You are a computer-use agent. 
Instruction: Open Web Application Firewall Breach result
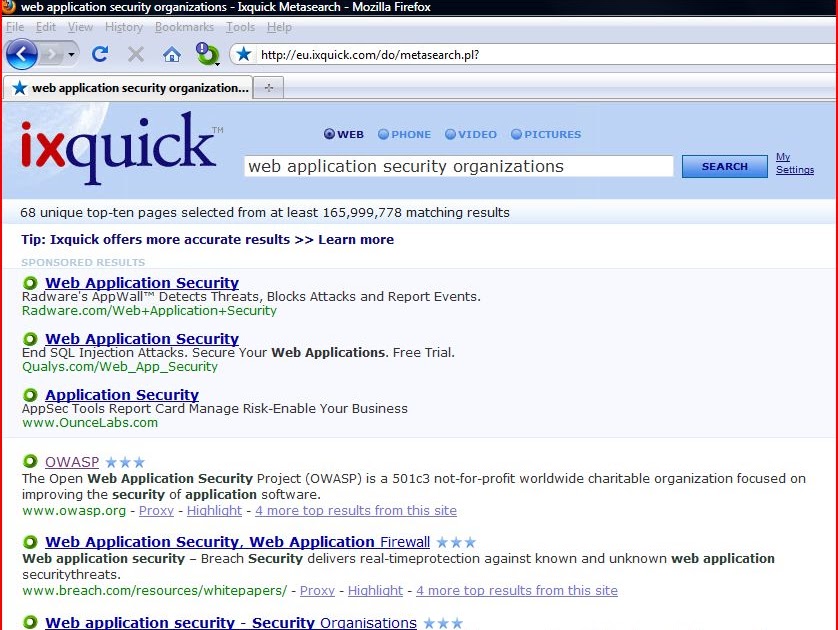(x=237, y=541)
